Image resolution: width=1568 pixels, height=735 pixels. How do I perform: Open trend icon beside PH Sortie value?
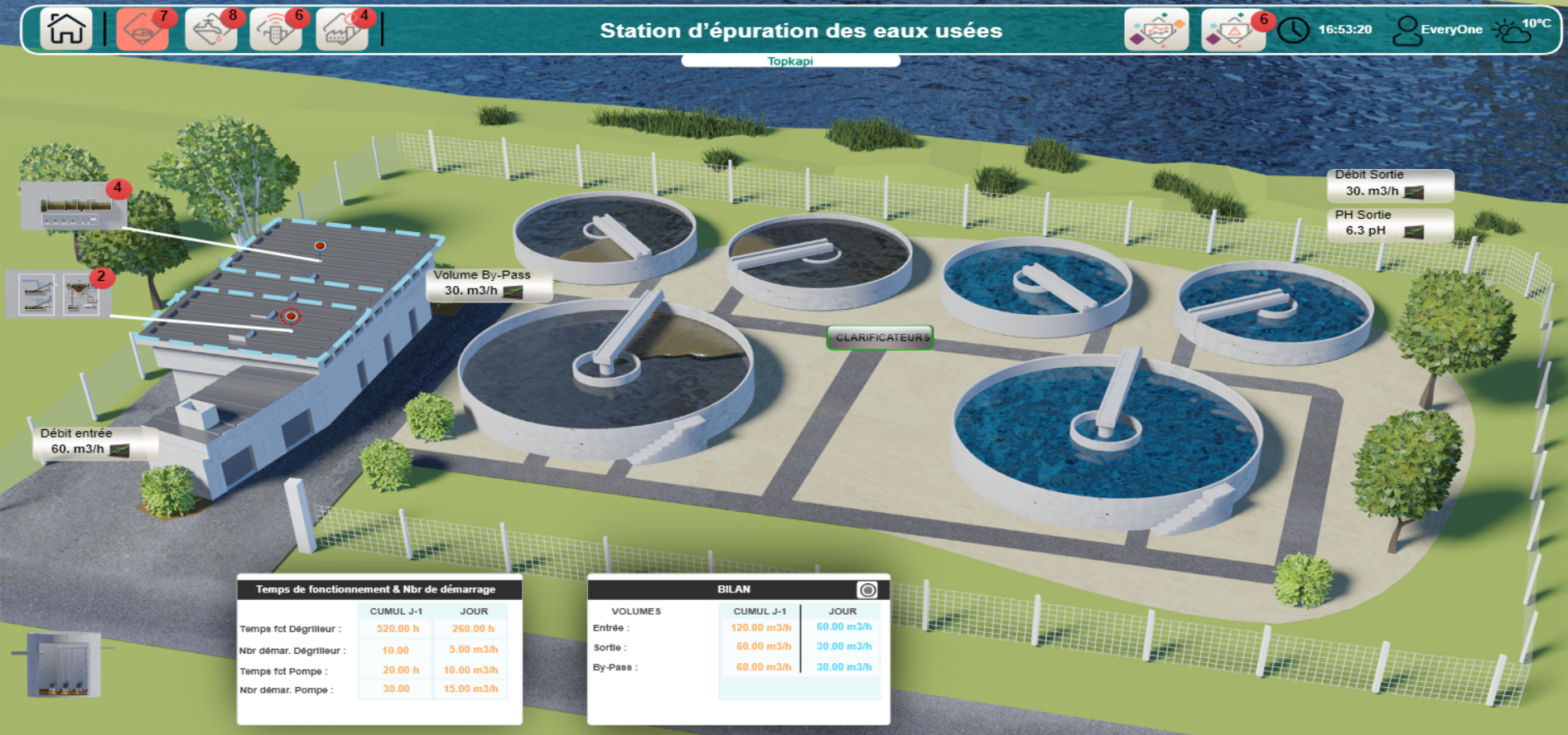[x=1414, y=232]
